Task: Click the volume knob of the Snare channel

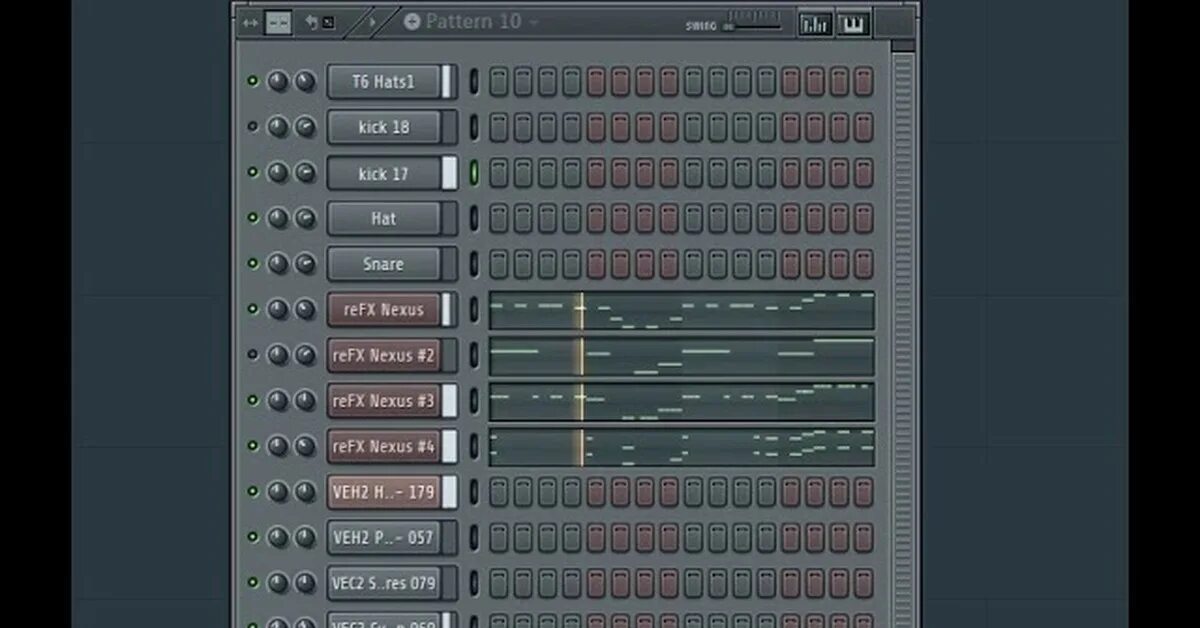Action: [x=305, y=264]
